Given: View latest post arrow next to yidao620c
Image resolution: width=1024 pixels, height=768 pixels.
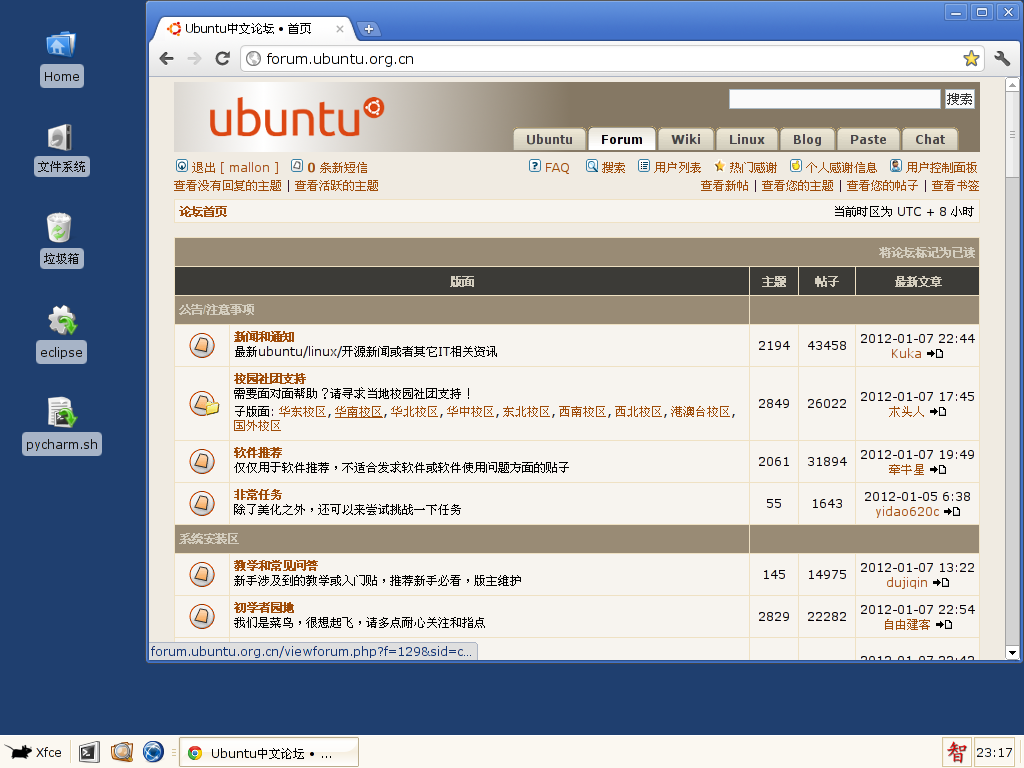Looking at the screenshot, I should pyautogui.click(x=952, y=512).
